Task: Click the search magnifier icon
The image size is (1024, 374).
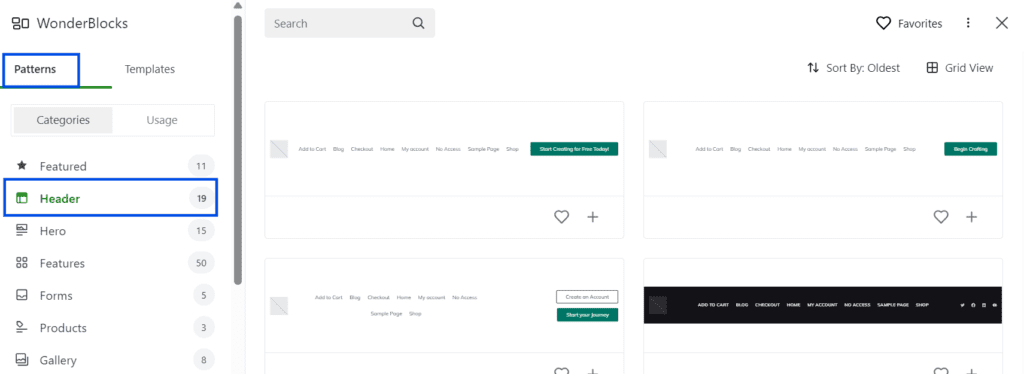Action: coord(418,23)
